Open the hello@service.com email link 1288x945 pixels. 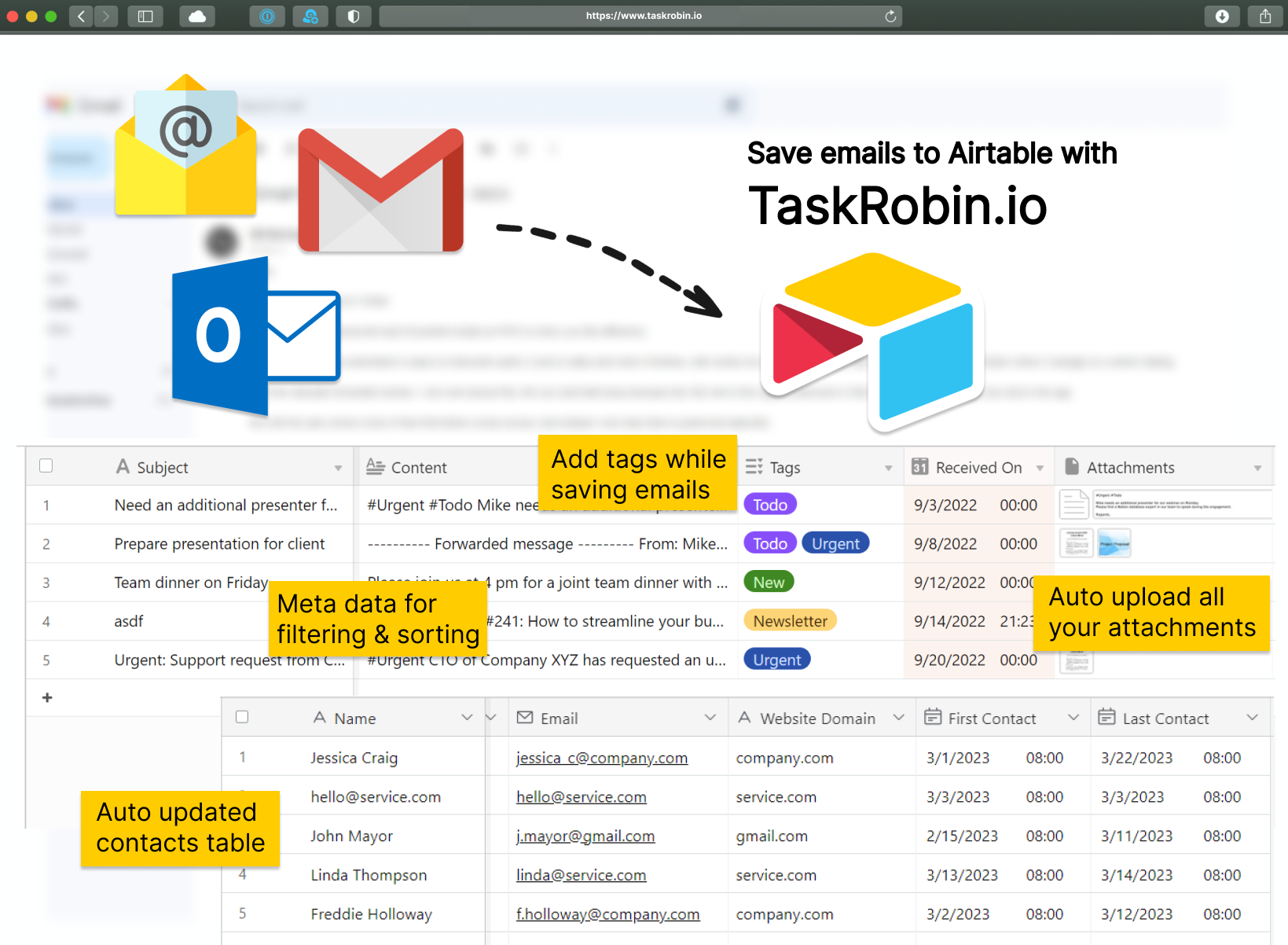(582, 797)
